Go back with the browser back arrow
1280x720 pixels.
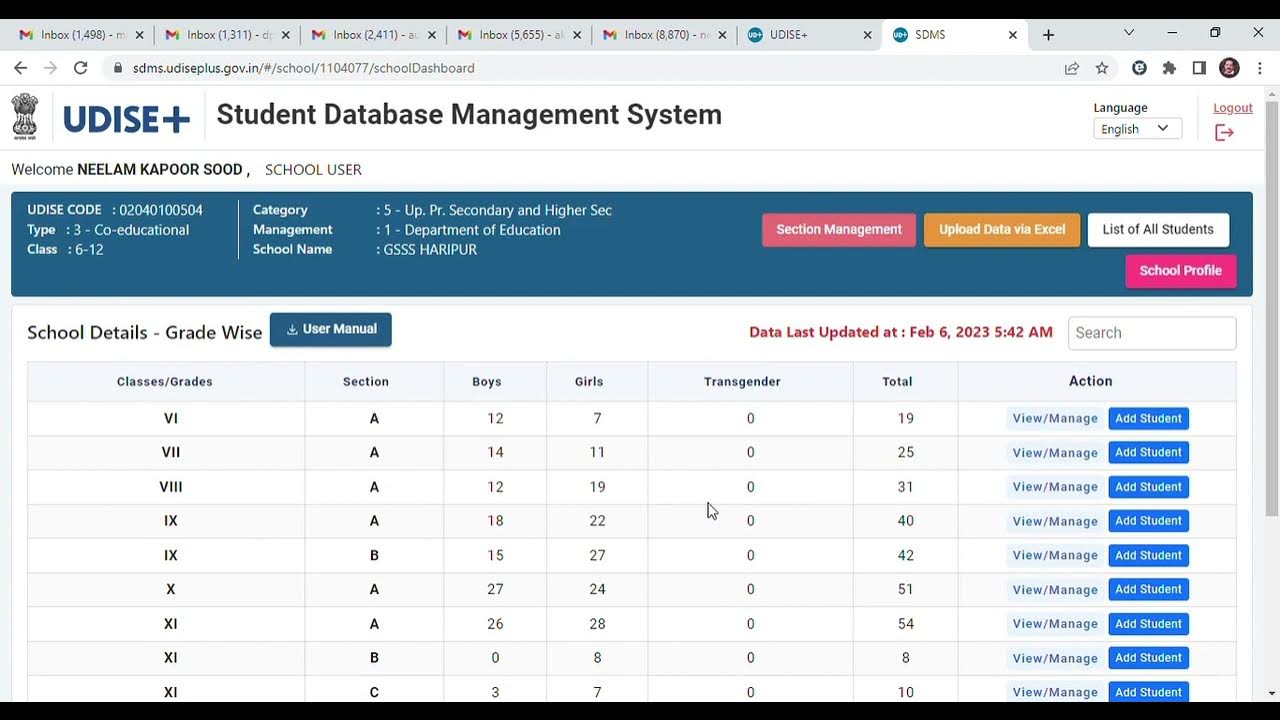20,68
